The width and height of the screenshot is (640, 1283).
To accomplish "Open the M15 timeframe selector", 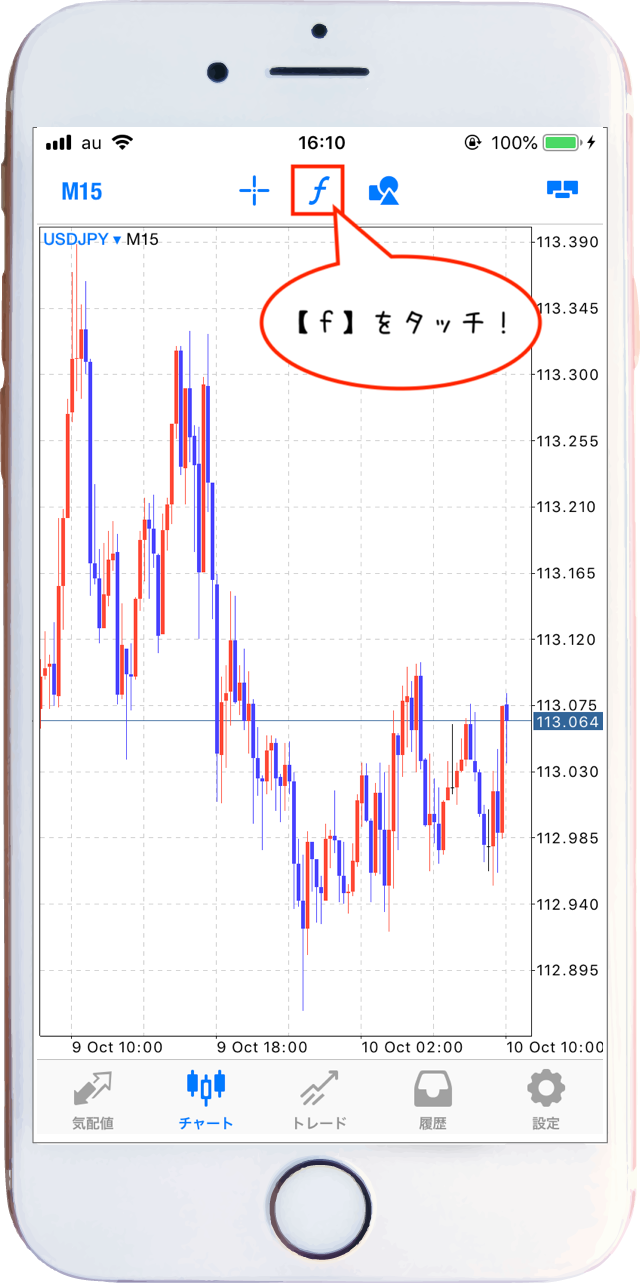I will (x=82, y=191).
